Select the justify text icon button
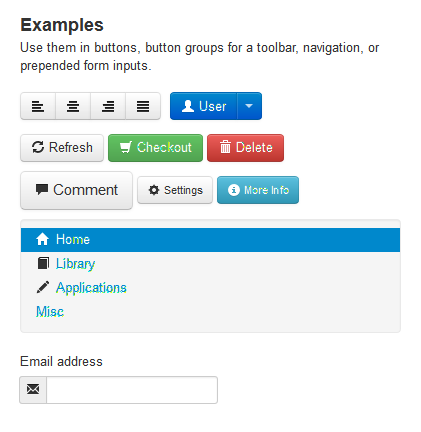This screenshot has width=421, height=432. (143, 106)
